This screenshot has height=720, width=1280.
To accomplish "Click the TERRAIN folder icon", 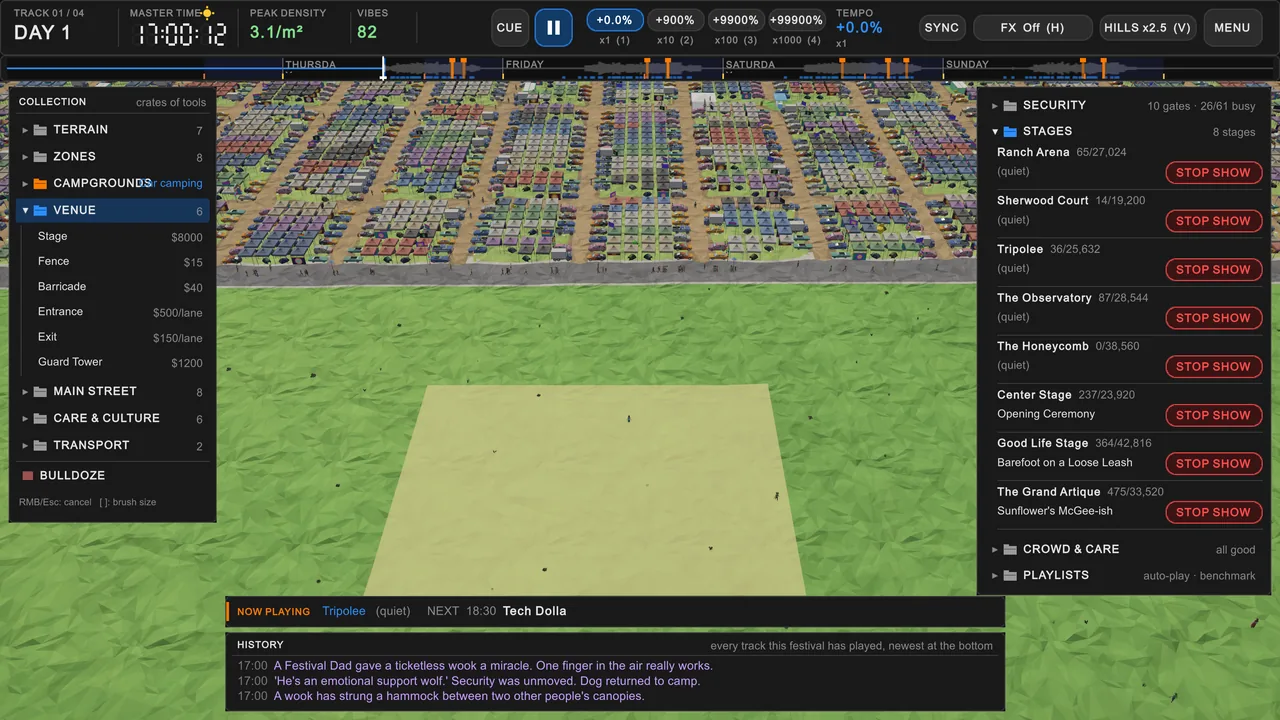I will pyautogui.click(x=40, y=130).
